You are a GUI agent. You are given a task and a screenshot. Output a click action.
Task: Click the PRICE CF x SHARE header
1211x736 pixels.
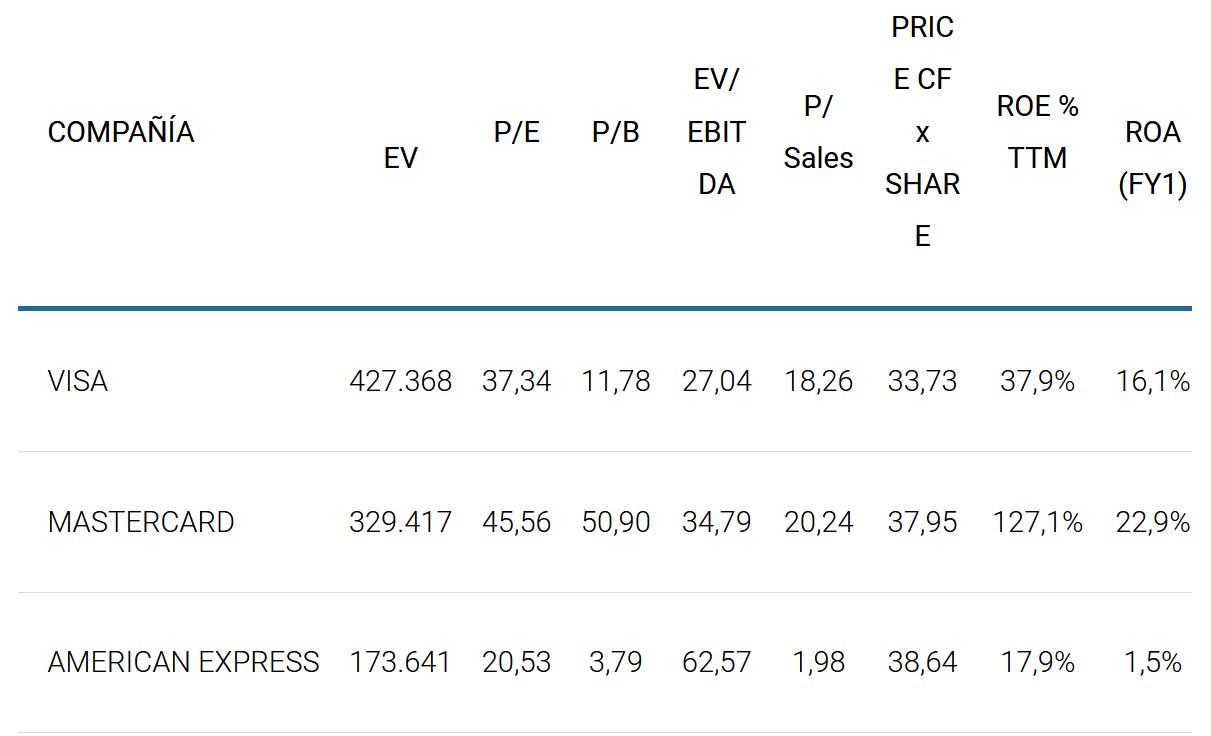[x=922, y=132]
